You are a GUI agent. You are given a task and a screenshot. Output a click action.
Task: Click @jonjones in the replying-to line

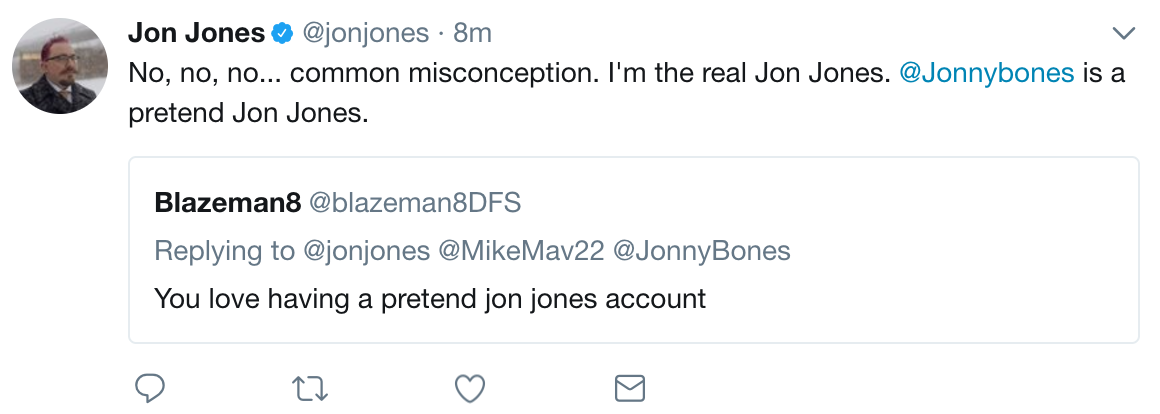click(366, 251)
